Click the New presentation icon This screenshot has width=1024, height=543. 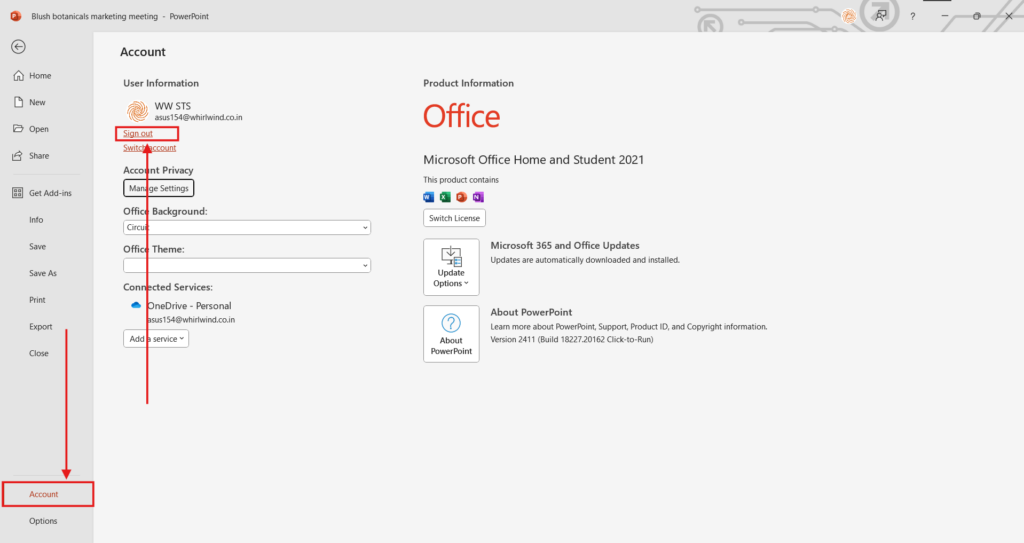pyautogui.click(x=18, y=102)
